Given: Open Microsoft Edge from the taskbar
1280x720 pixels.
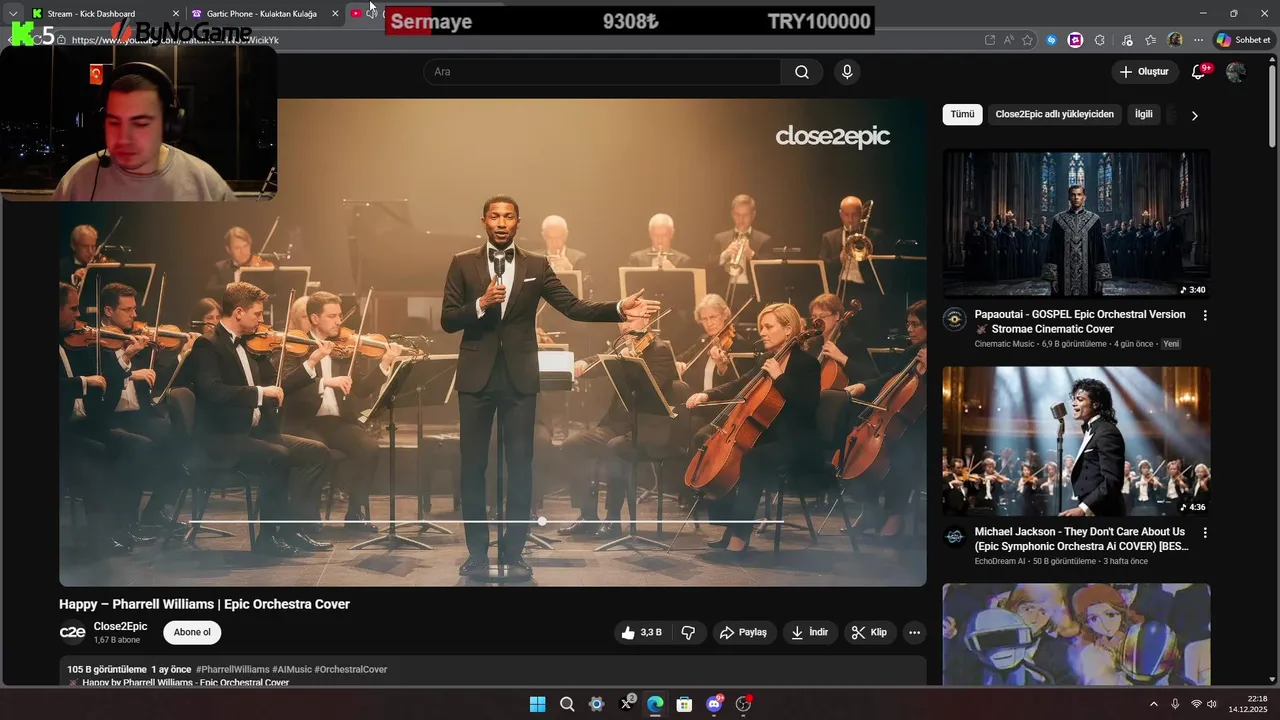Looking at the screenshot, I should coord(655,704).
